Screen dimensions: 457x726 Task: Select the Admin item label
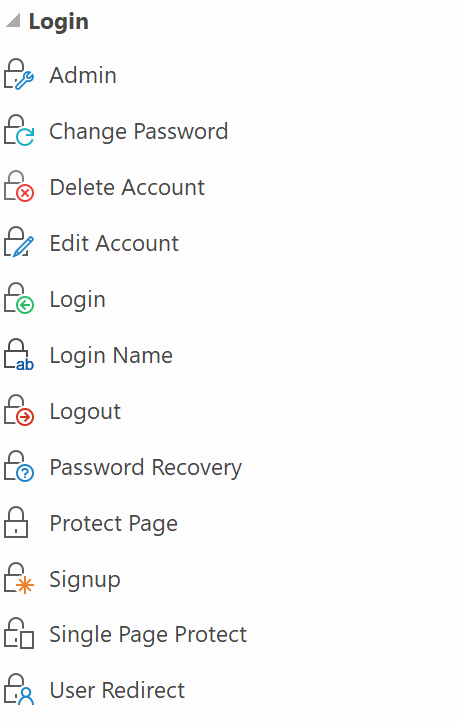[83, 75]
